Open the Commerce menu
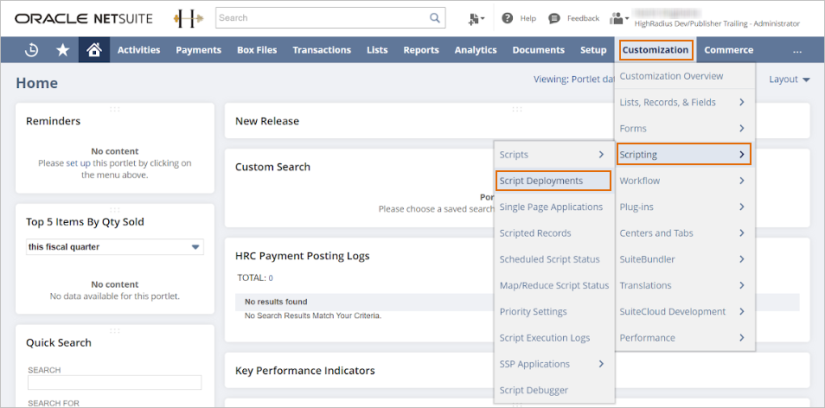The height and width of the screenshot is (408, 825). (729, 50)
